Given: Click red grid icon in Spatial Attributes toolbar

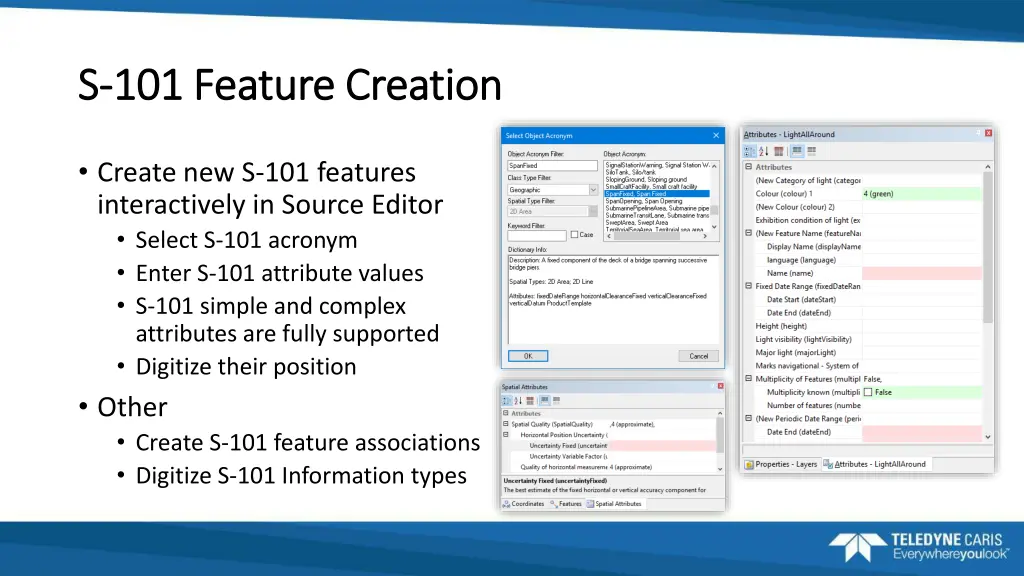Looking at the screenshot, I should [530, 400].
